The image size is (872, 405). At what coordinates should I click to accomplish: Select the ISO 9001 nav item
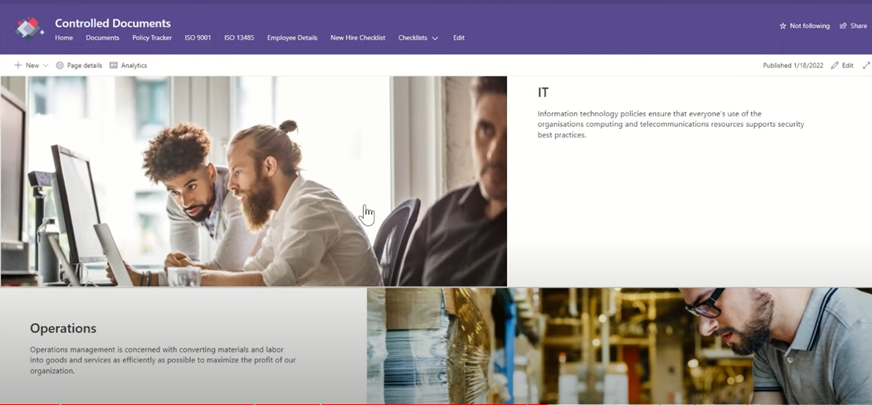tap(198, 38)
